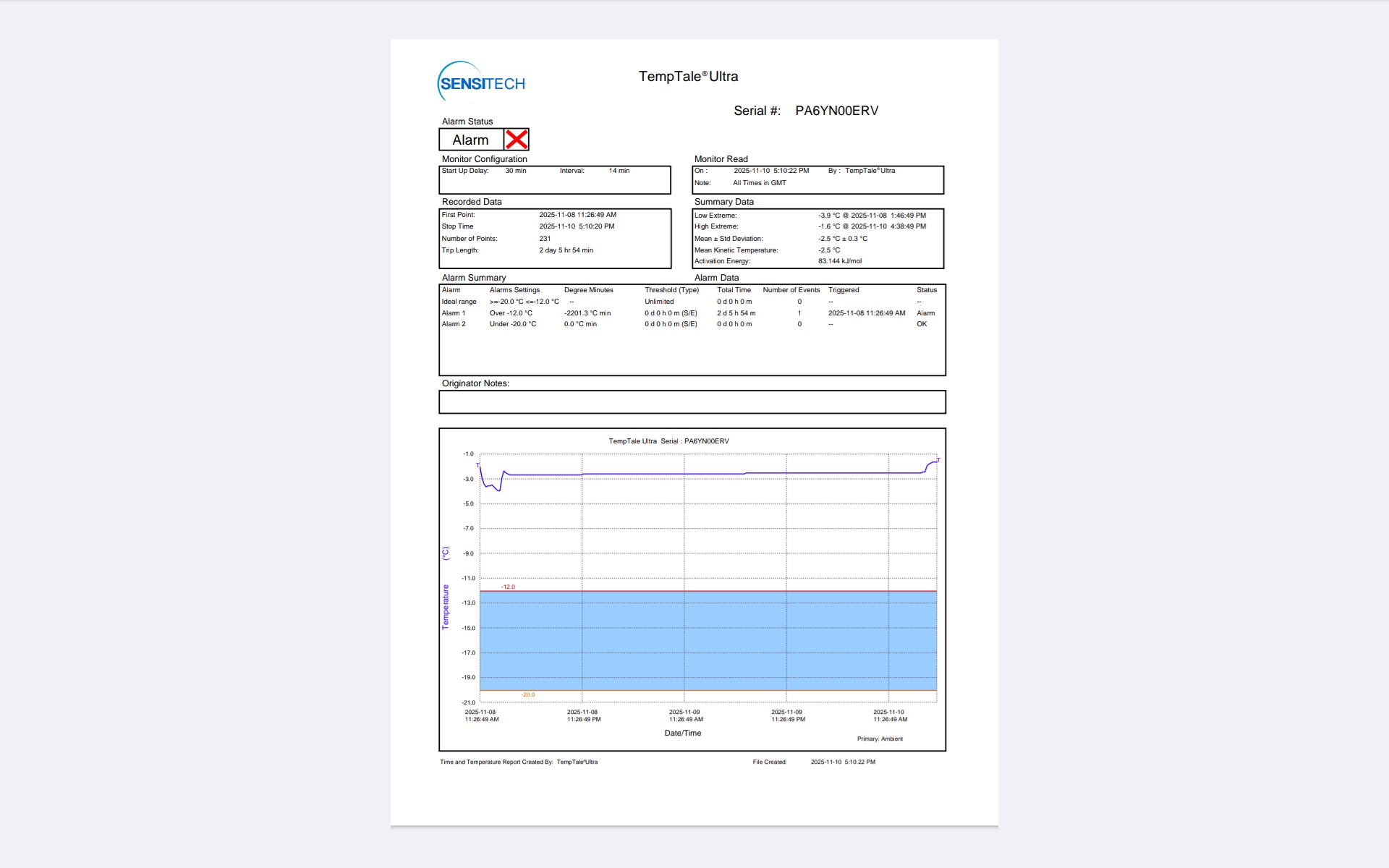1389x868 pixels.
Task: Click the Primary: Ambient legend text
Action: tap(879, 739)
